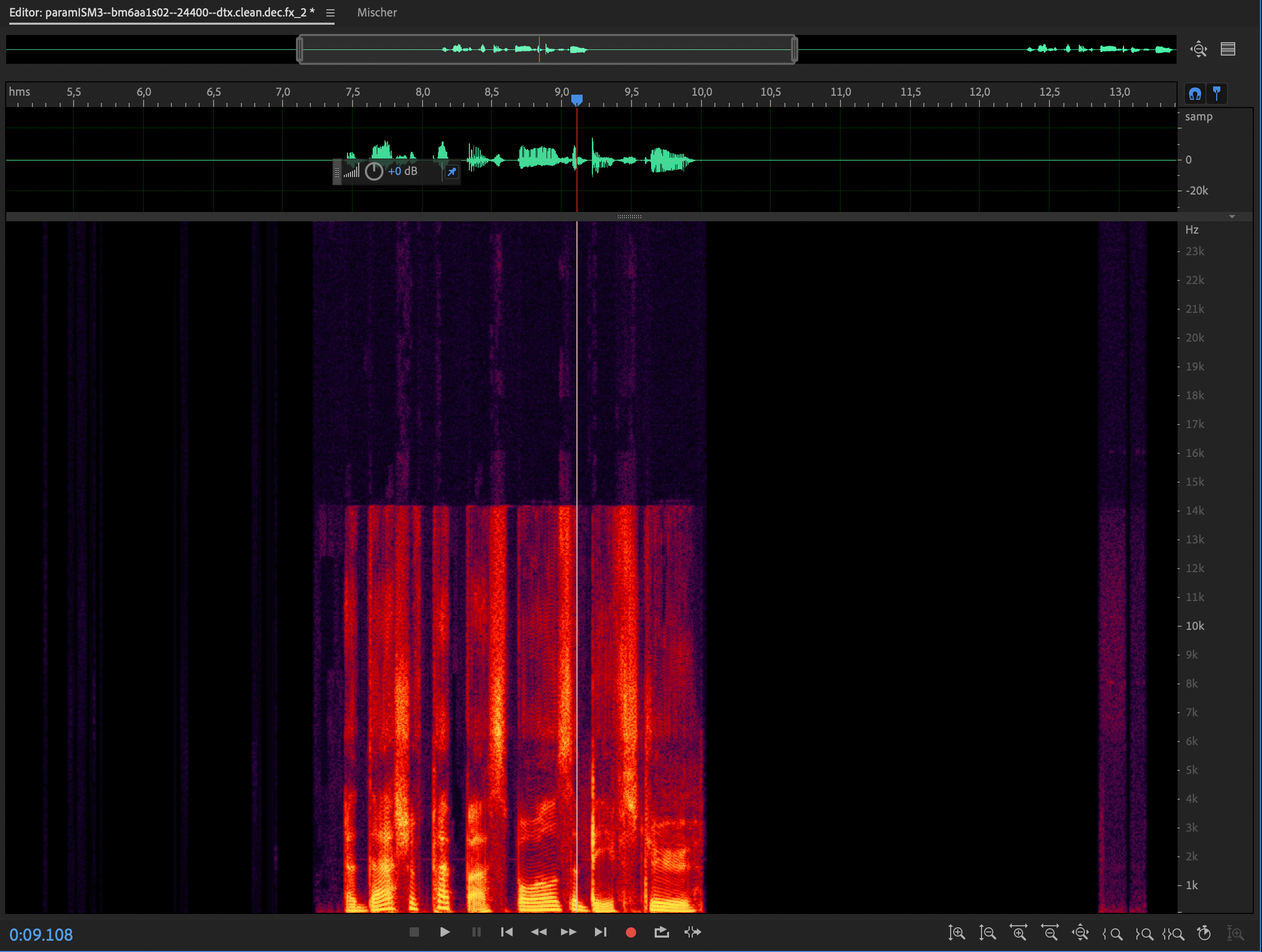Screen dimensions: 1262x952
Task: Open the editor panel hamburger menu
Action: [330, 12]
